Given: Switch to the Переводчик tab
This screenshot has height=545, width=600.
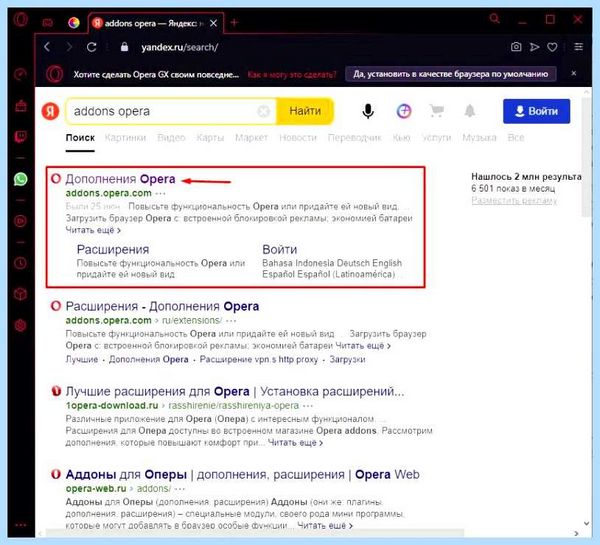Looking at the screenshot, I should (355, 138).
